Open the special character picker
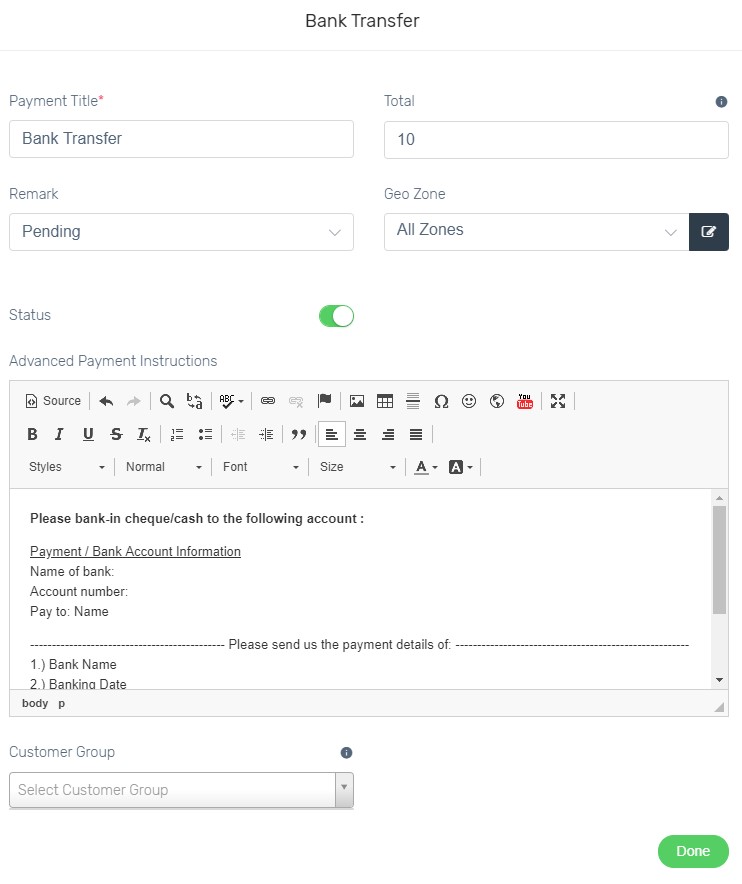Screen dimensions: 742x884 tap(441, 401)
